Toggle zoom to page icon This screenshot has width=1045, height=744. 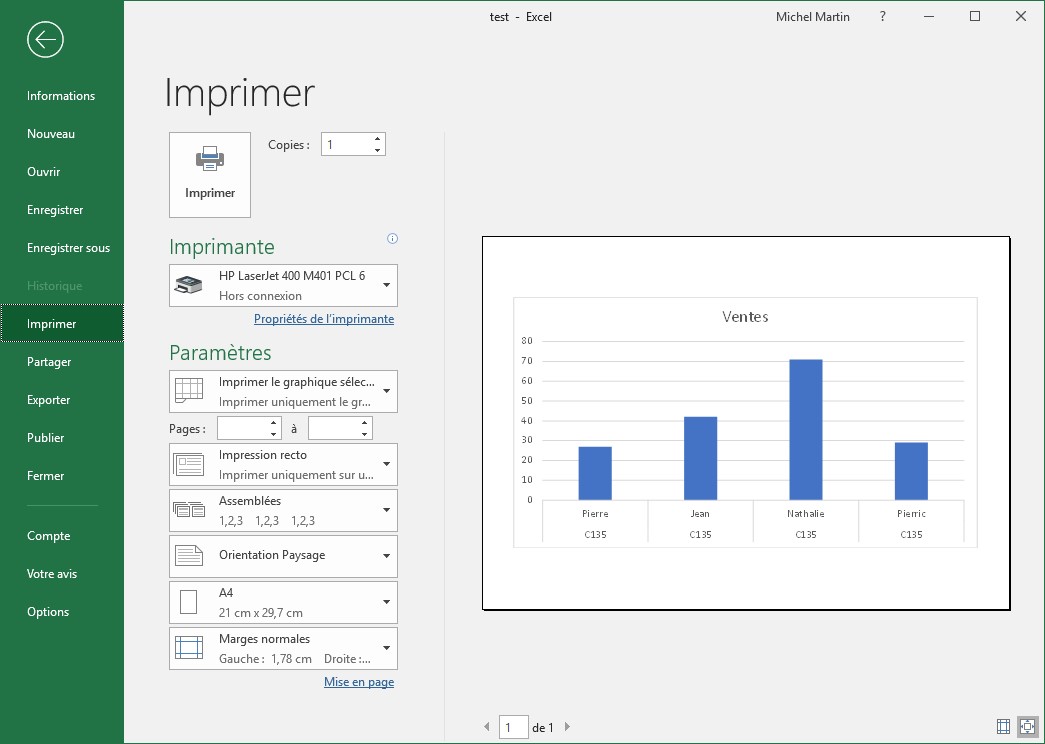(1027, 727)
